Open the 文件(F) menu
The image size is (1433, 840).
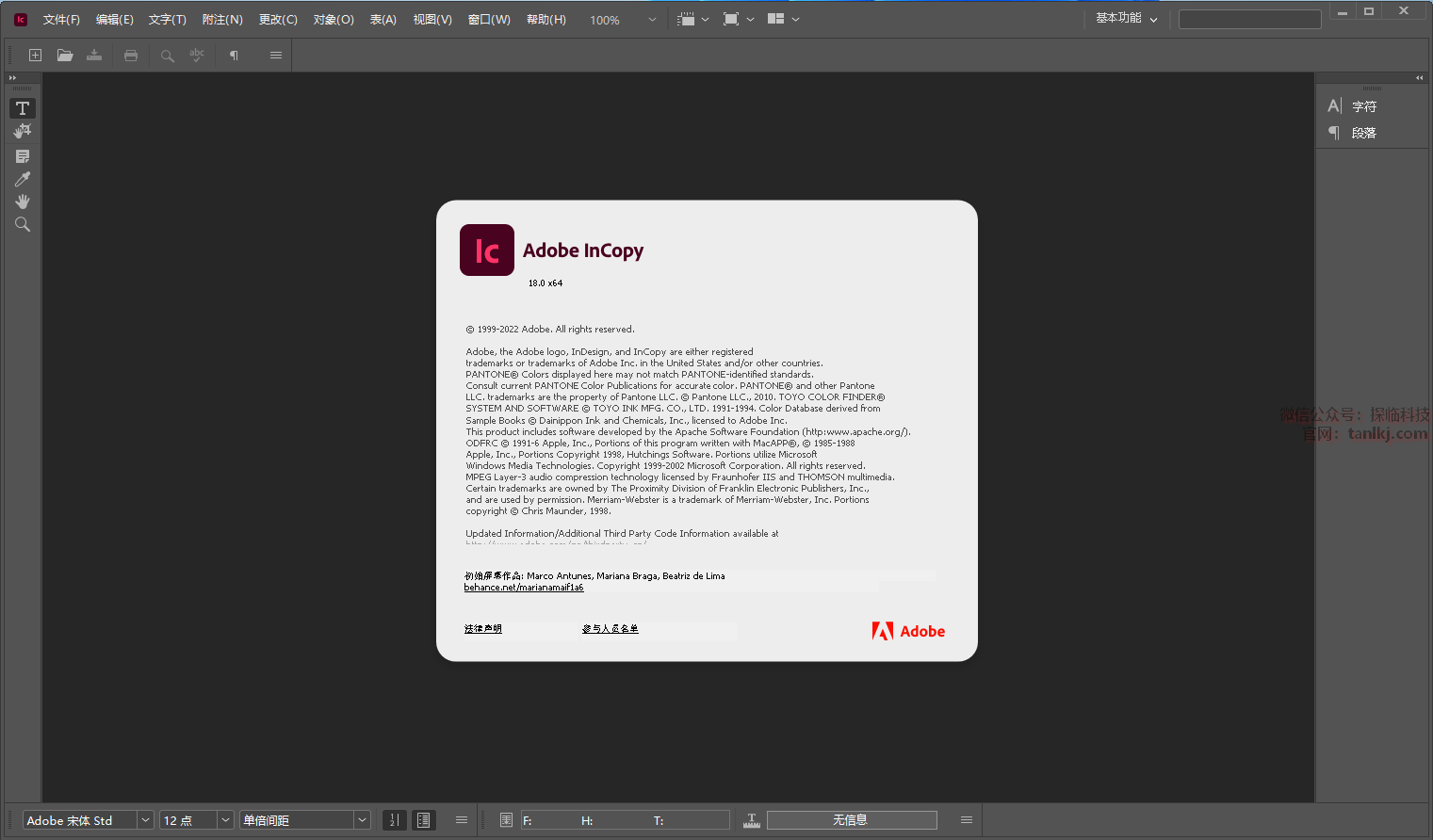pyautogui.click(x=61, y=20)
